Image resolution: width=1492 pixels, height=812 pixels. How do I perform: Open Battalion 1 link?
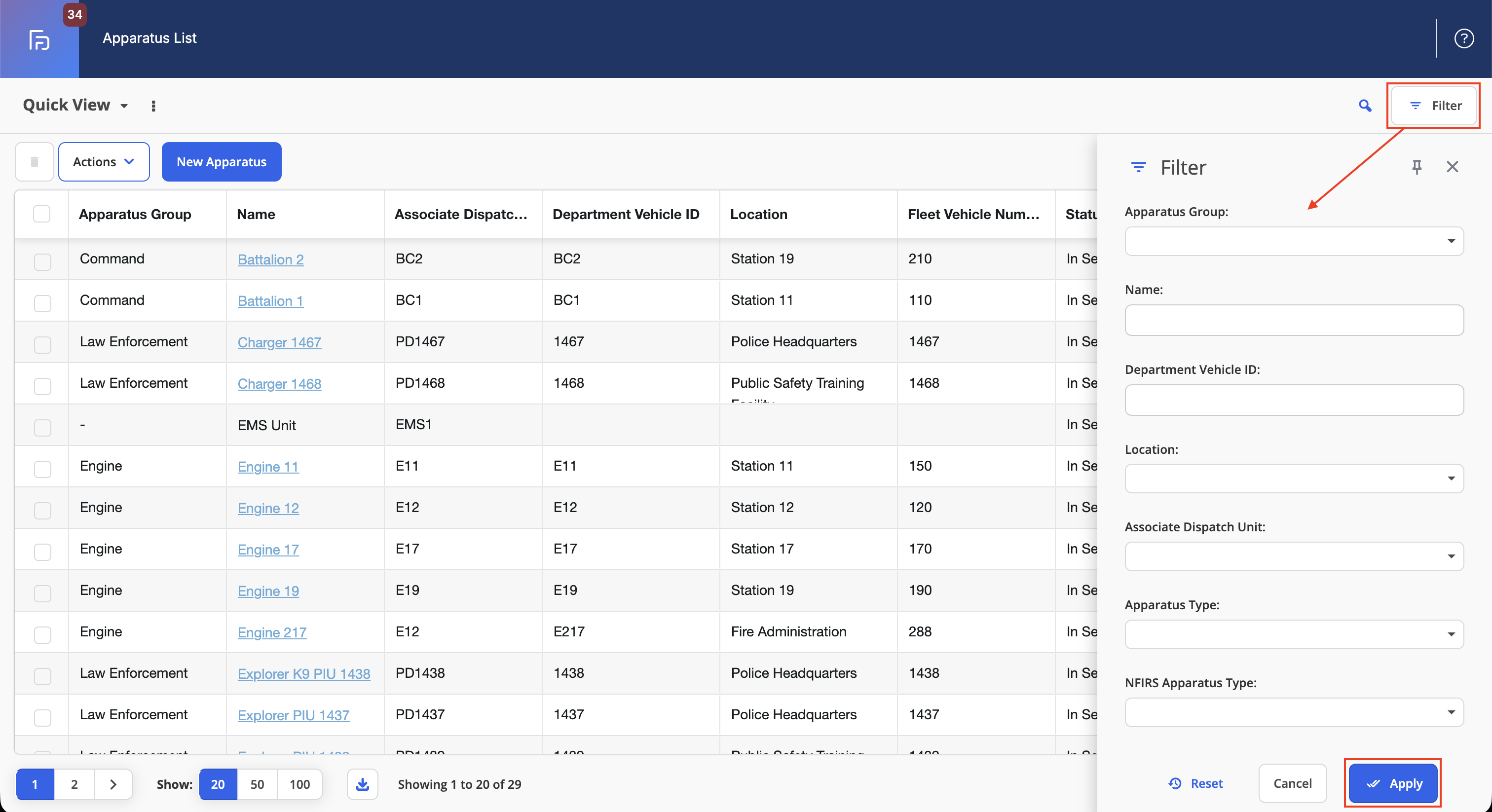[x=270, y=300]
